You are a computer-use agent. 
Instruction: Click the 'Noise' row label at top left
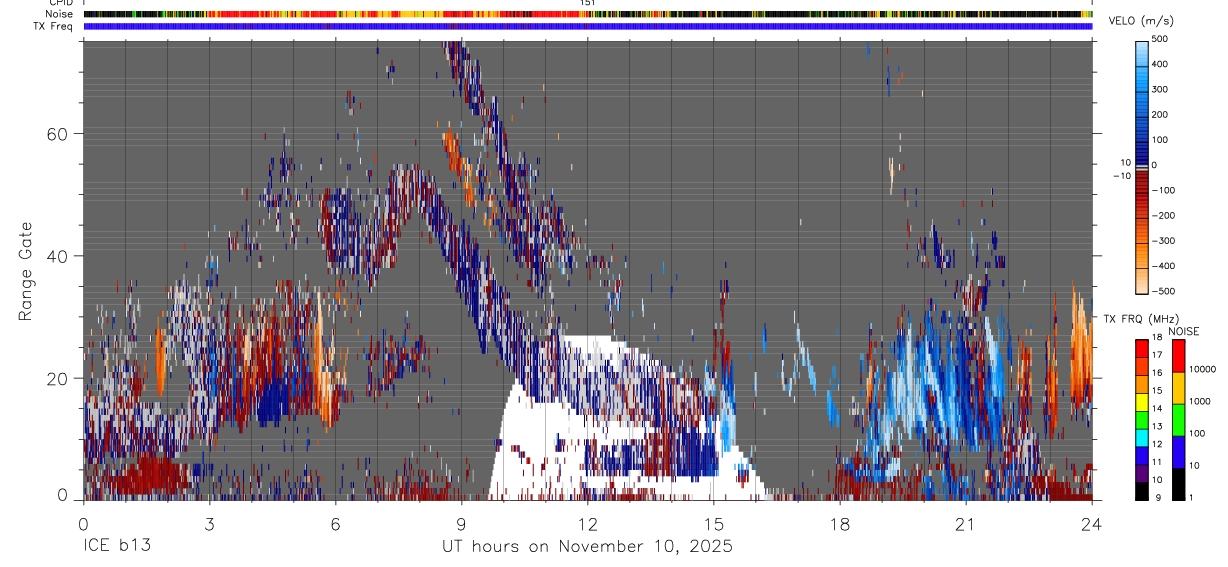(59, 14)
